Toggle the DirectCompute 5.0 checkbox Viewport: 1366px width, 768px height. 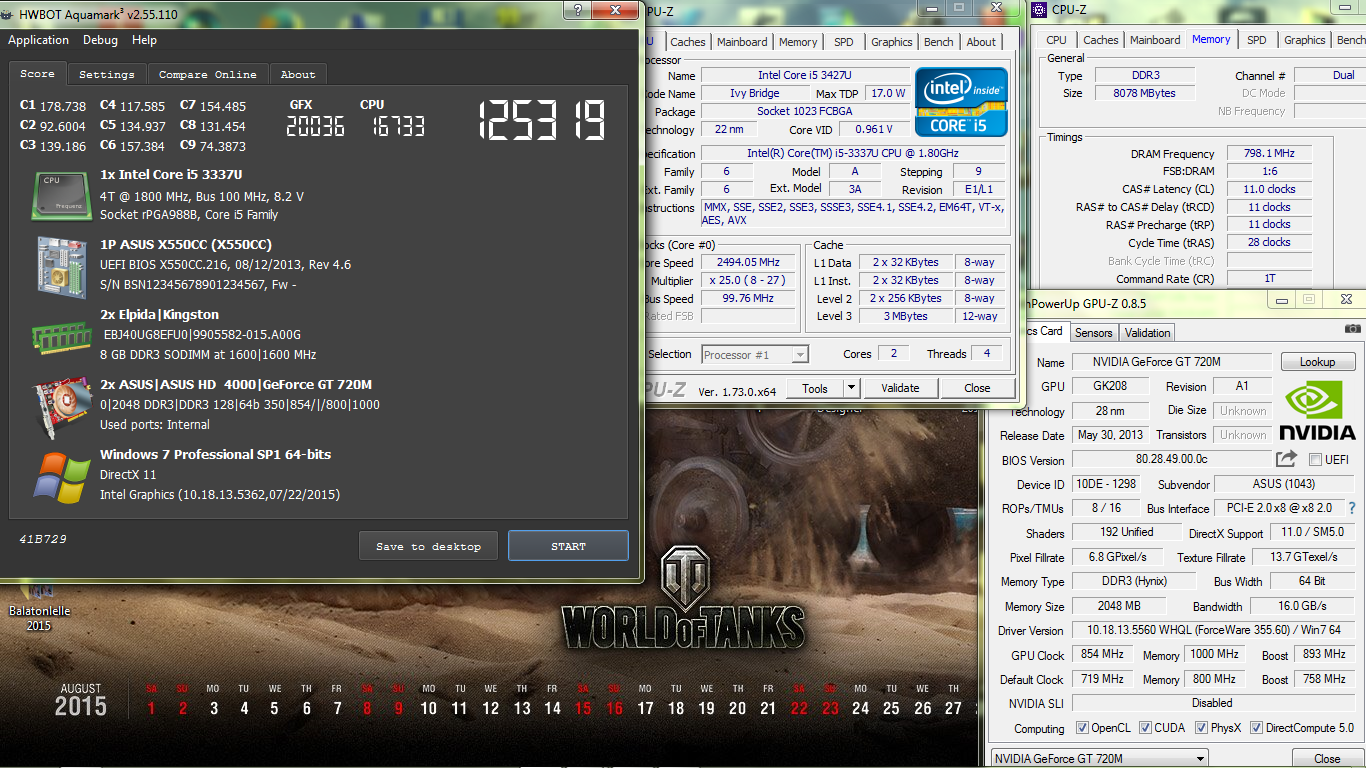[x=1256, y=728]
